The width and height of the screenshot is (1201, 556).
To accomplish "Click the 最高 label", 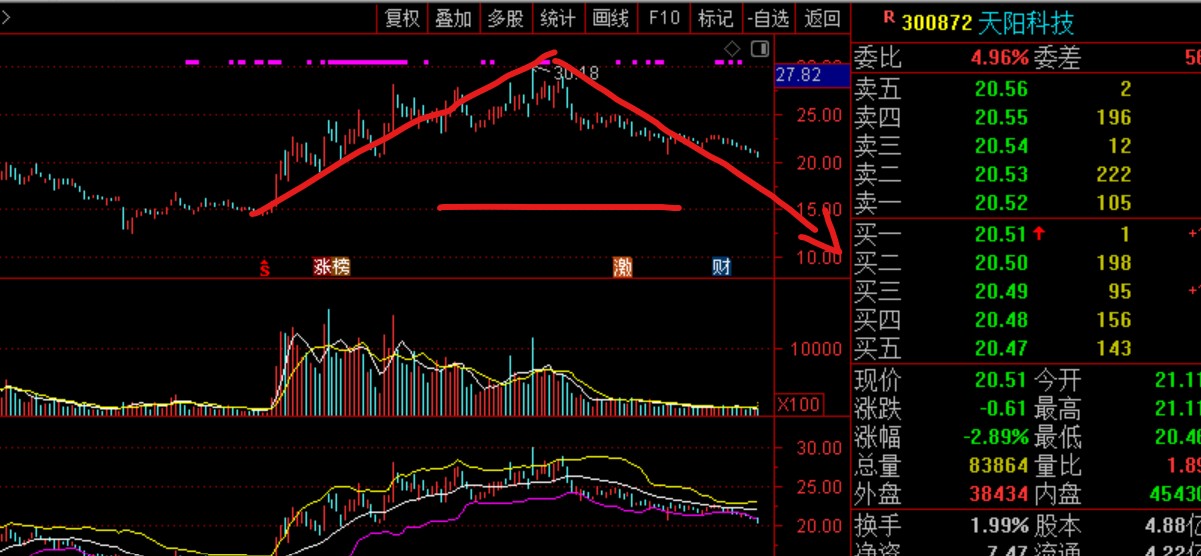I will tap(1058, 409).
